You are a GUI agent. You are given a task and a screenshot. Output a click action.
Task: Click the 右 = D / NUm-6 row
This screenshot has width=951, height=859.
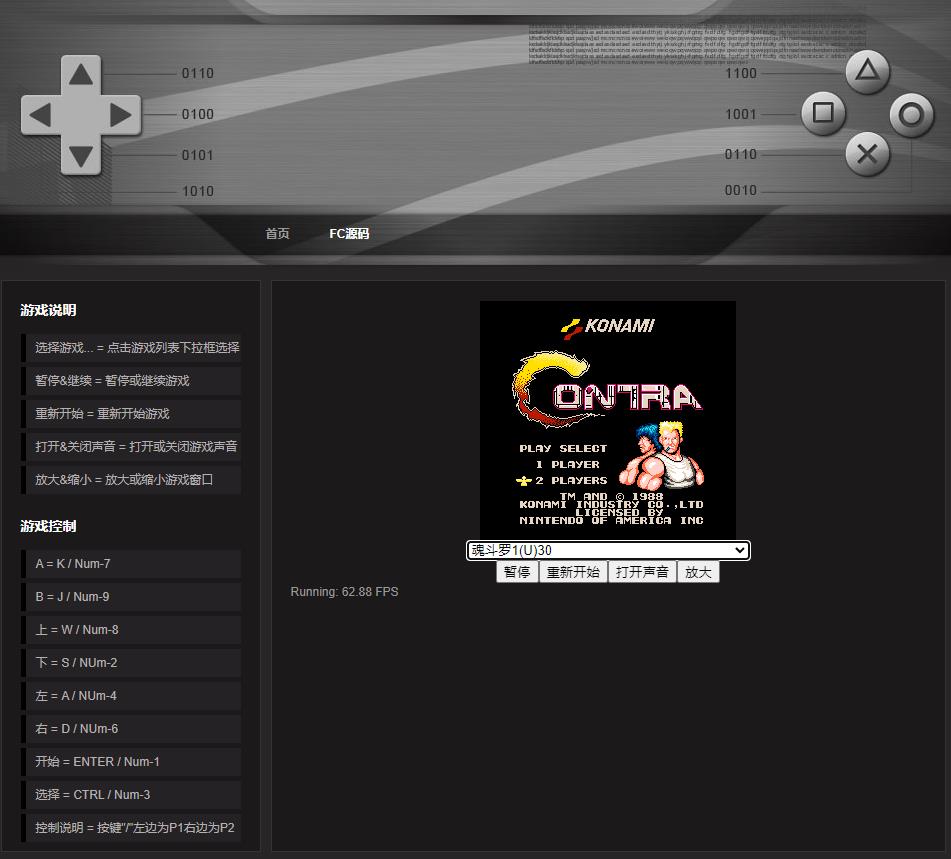pyautogui.click(x=131, y=729)
